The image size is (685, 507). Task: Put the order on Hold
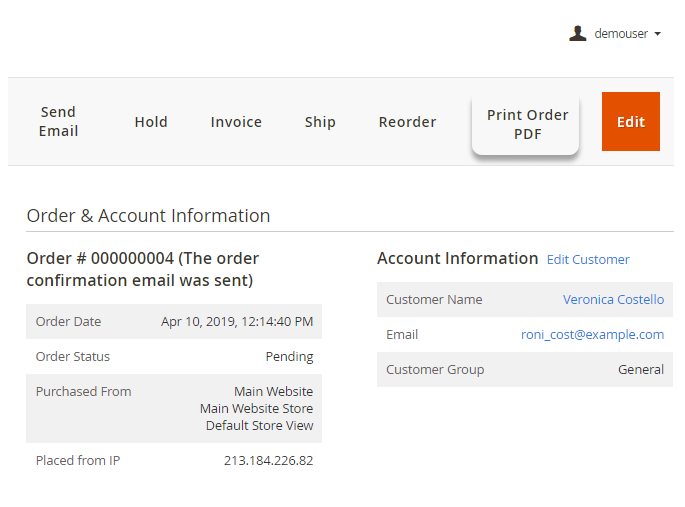(x=151, y=122)
